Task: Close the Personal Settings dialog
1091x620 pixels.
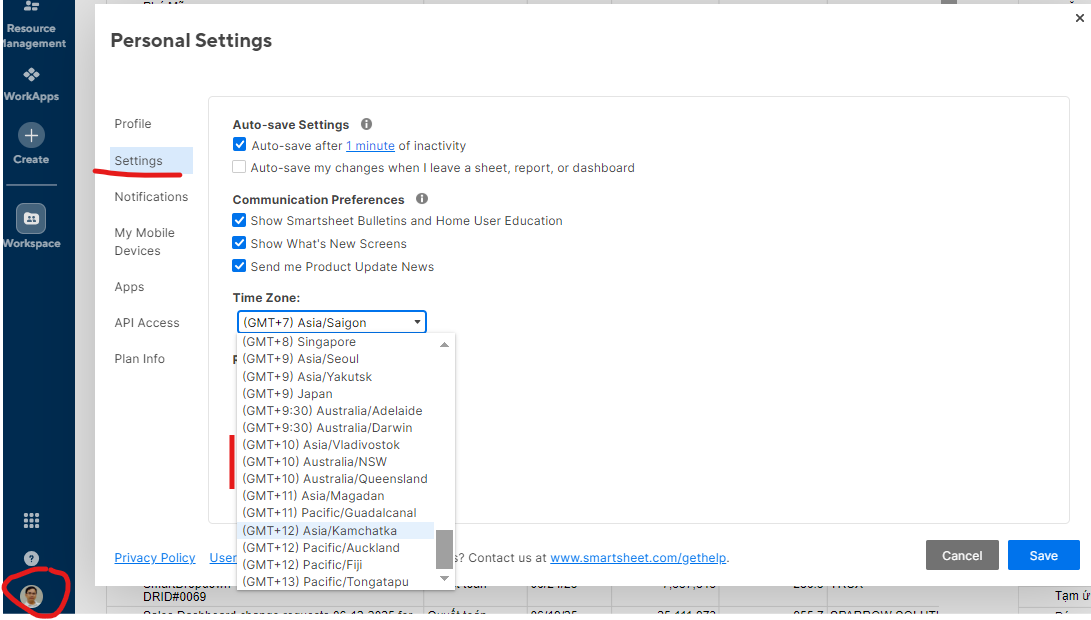Action: pyautogui.click(x=1079, y=18)
